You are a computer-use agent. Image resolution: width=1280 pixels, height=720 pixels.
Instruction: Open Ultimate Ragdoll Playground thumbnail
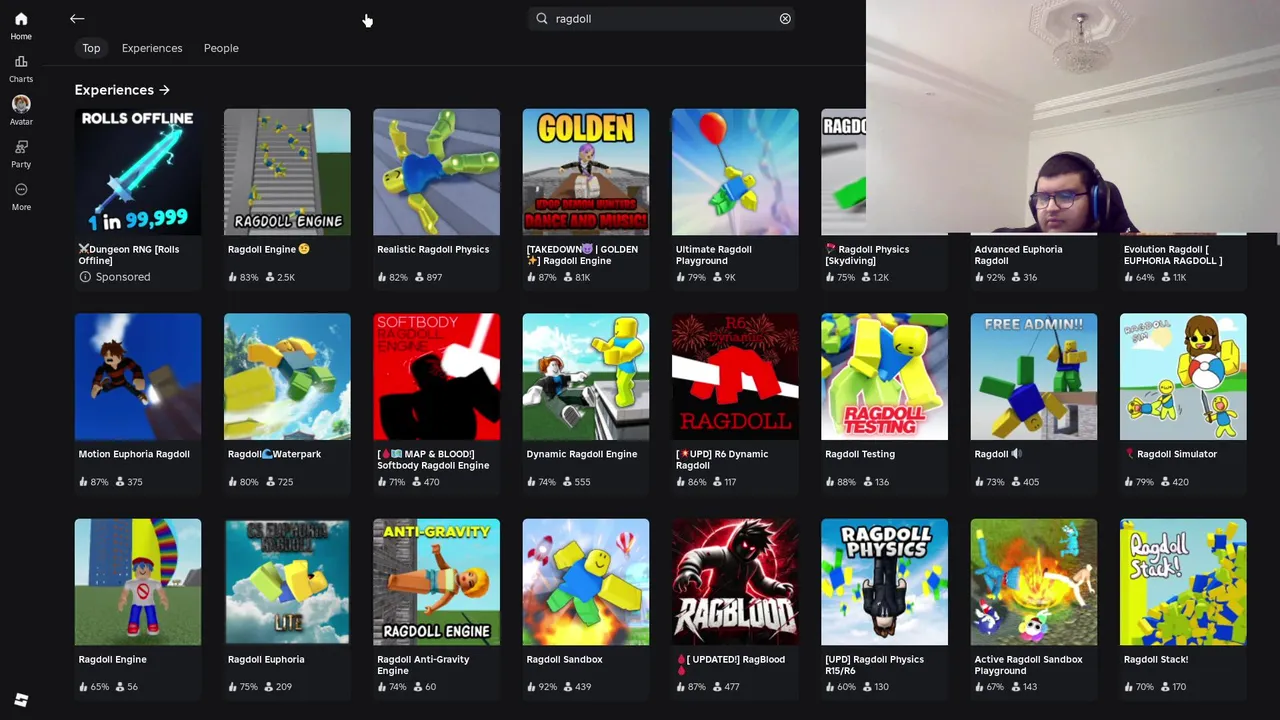click(735, 172)
